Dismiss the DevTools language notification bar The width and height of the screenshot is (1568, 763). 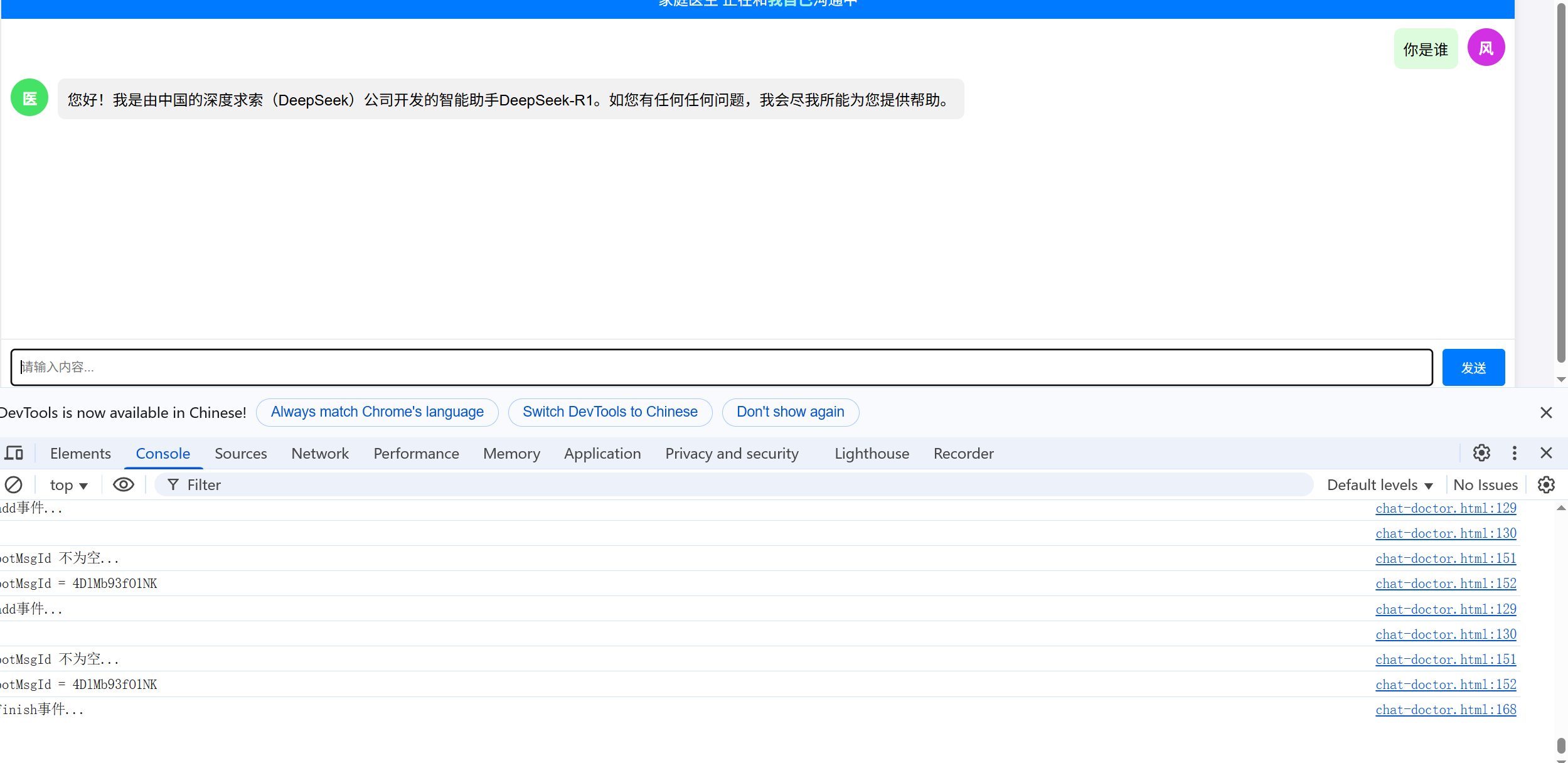(1546, 412)
